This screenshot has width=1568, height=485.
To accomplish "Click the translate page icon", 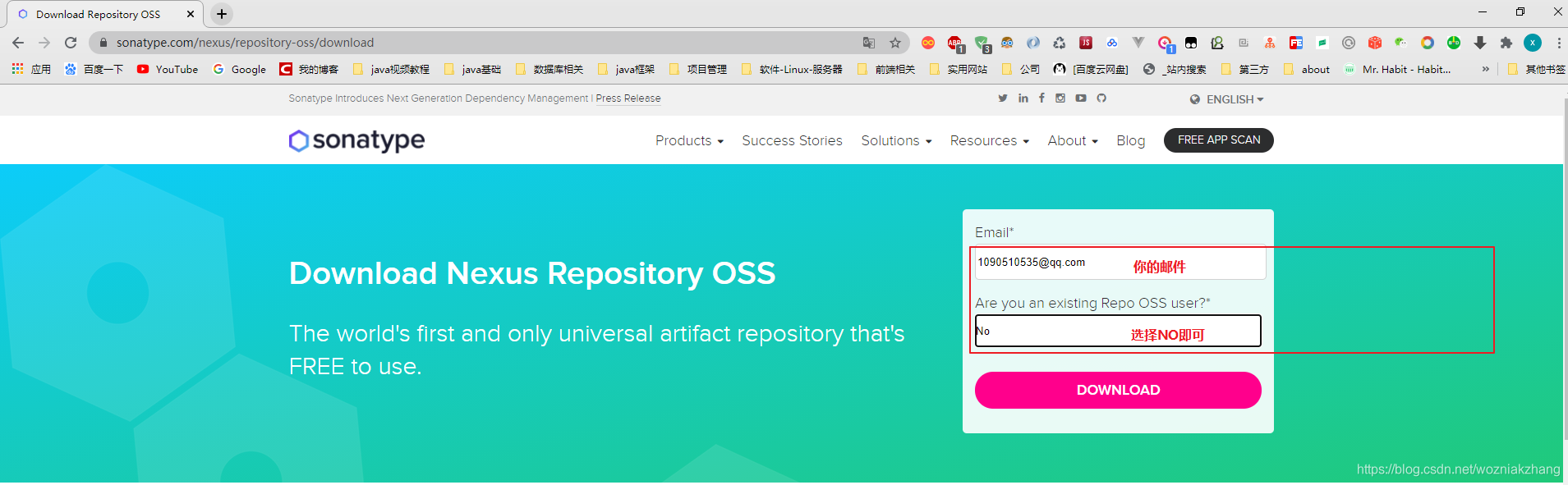I will pos(869,43).
